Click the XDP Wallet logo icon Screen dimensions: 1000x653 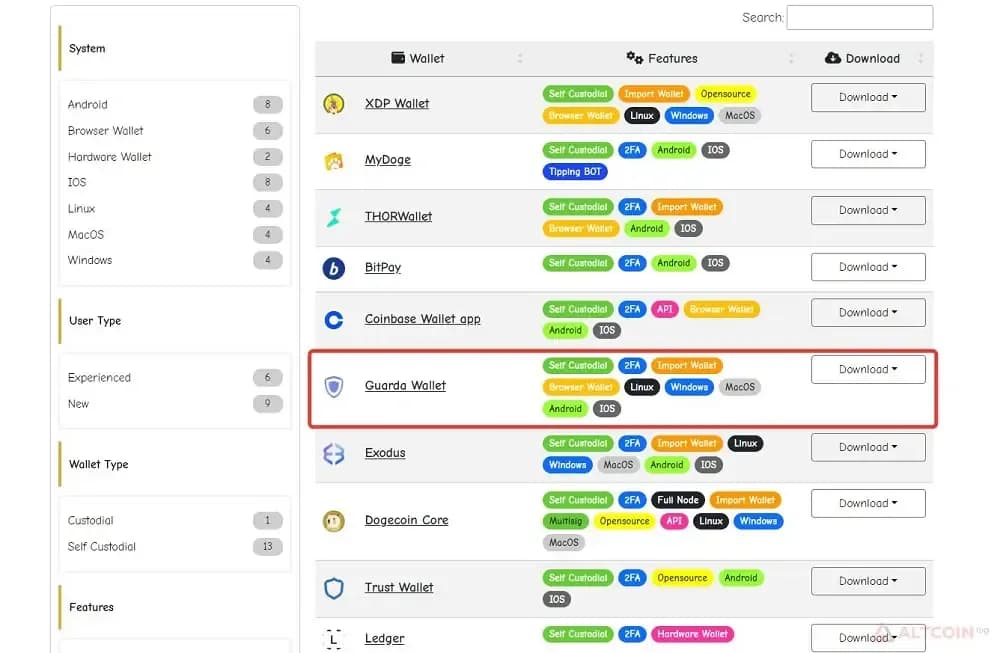(334, 103)
